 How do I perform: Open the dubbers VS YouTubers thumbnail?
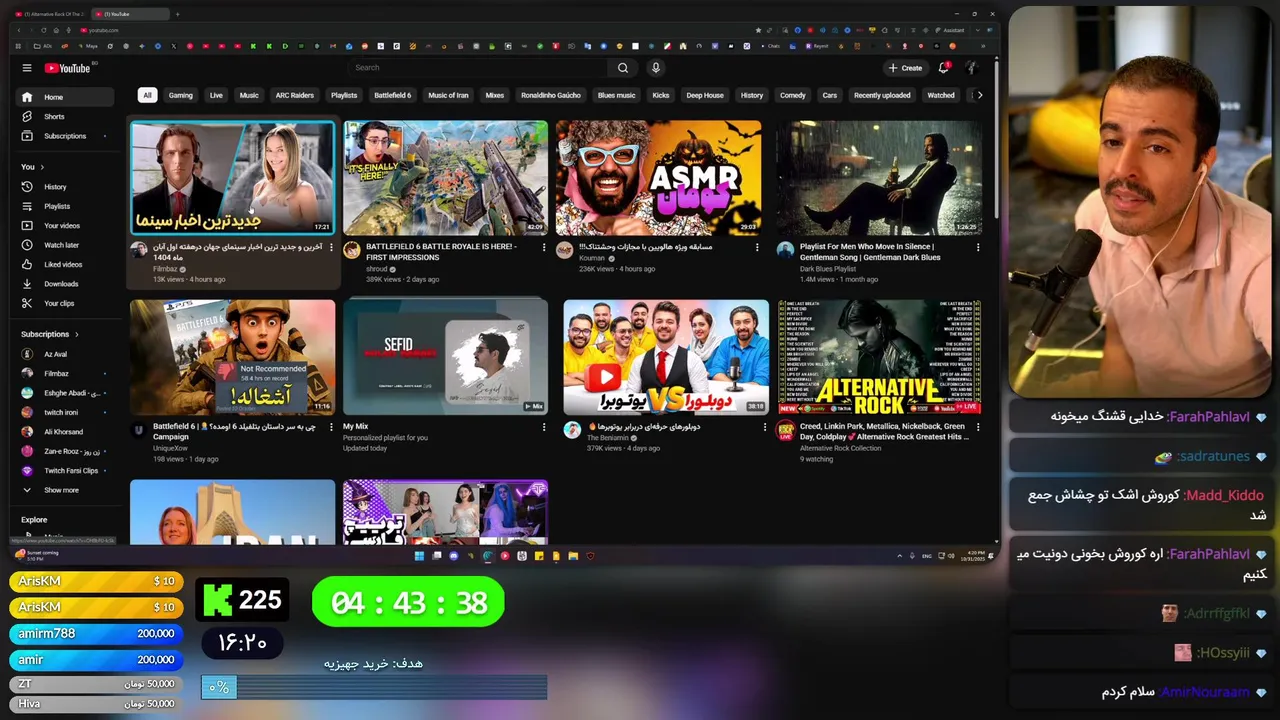pyautogui.click(x=666, y=357)
